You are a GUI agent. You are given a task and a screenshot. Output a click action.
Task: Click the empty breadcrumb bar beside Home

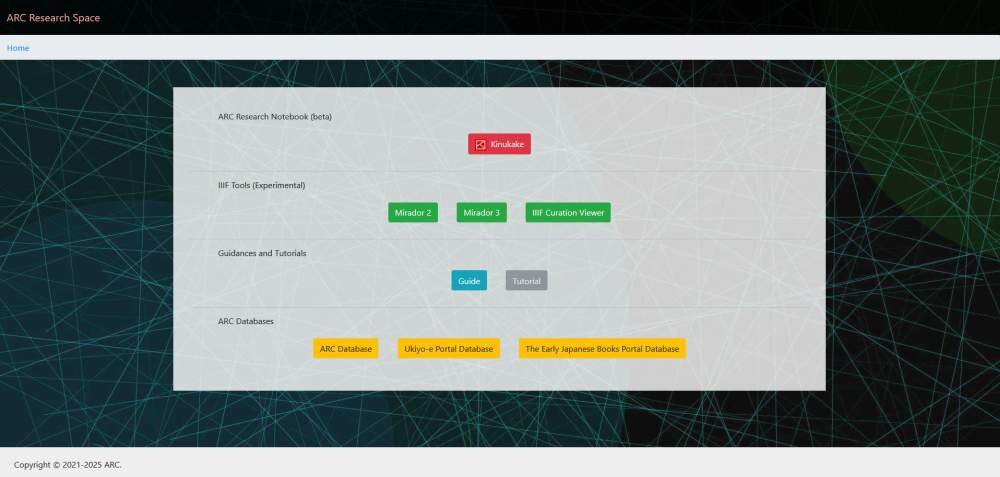coord(500,48)
